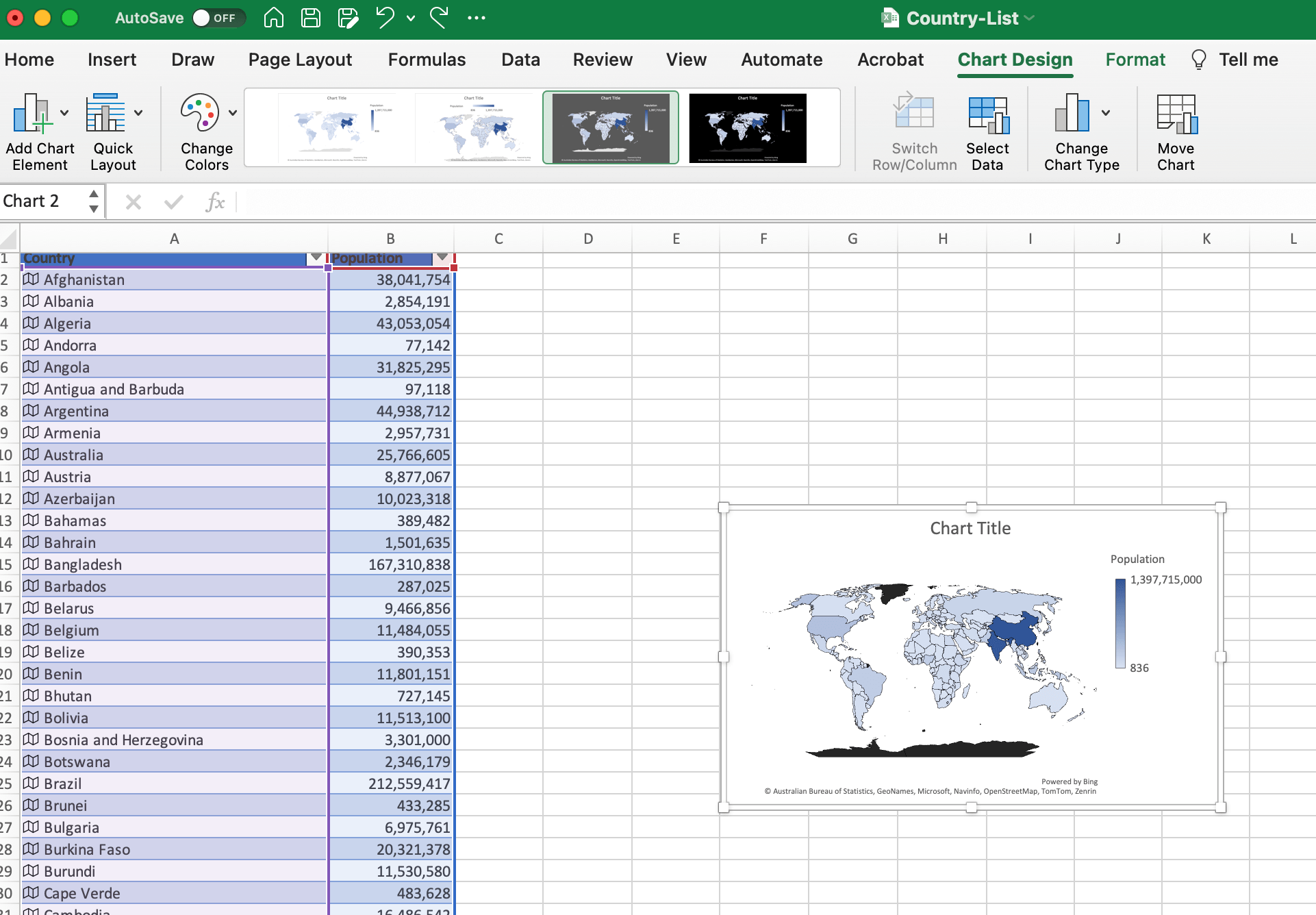Expand the Change Chart Type dropdown arrow

click(1106, 113)
